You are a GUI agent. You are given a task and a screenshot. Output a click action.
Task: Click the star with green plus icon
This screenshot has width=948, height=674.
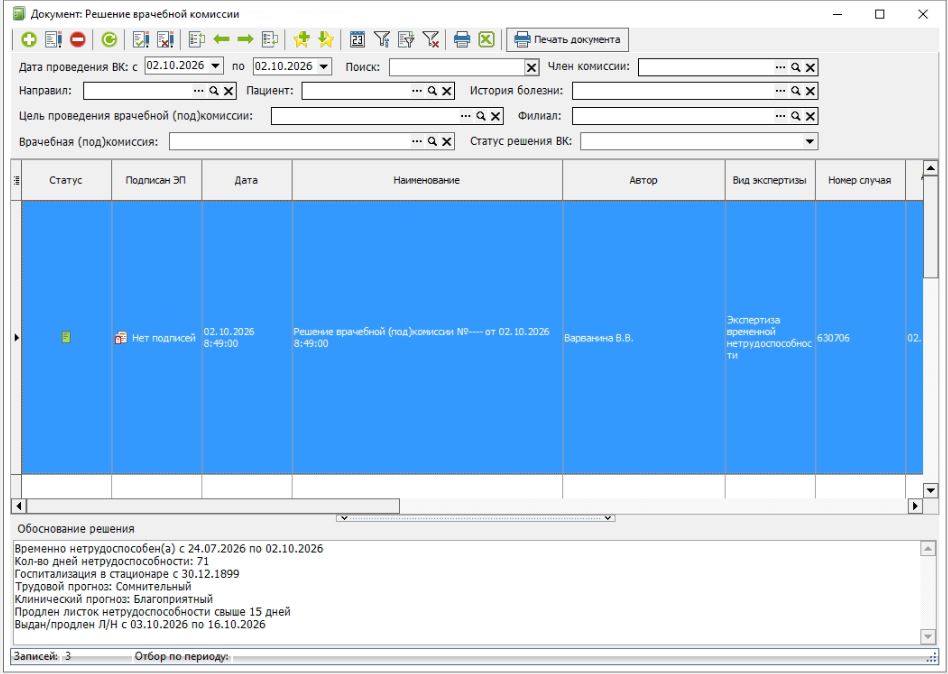[301, 40]
